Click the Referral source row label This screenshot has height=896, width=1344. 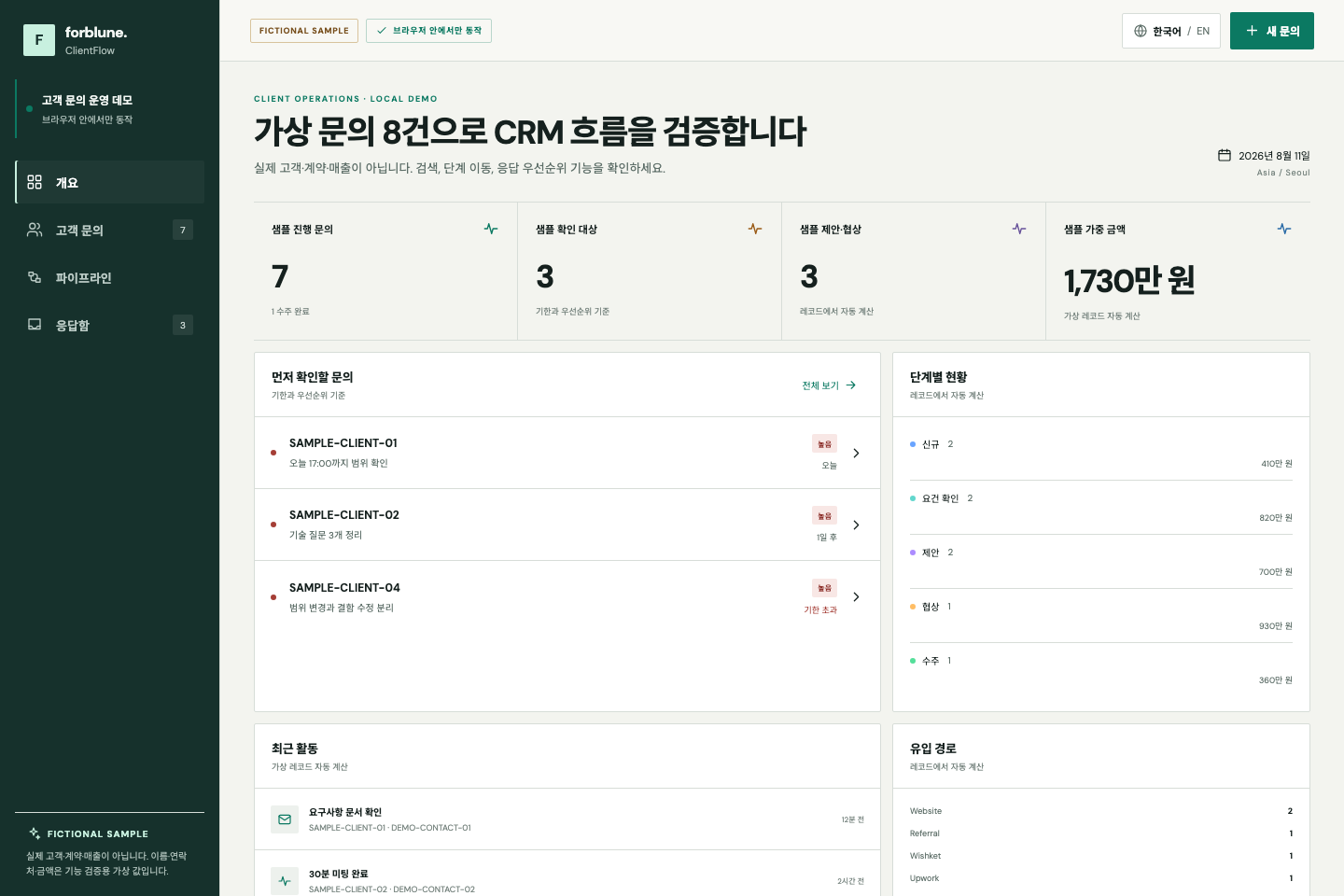(925, 833)
